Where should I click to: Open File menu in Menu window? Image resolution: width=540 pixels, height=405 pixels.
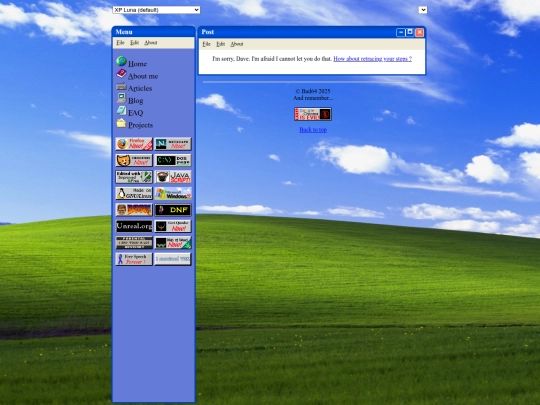pyautogui.click(x=120, y=43)
